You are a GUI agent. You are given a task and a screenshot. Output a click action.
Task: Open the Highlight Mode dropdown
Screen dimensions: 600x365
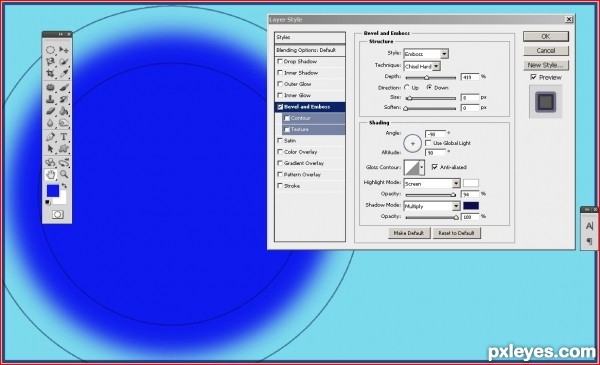pos(432,184)
